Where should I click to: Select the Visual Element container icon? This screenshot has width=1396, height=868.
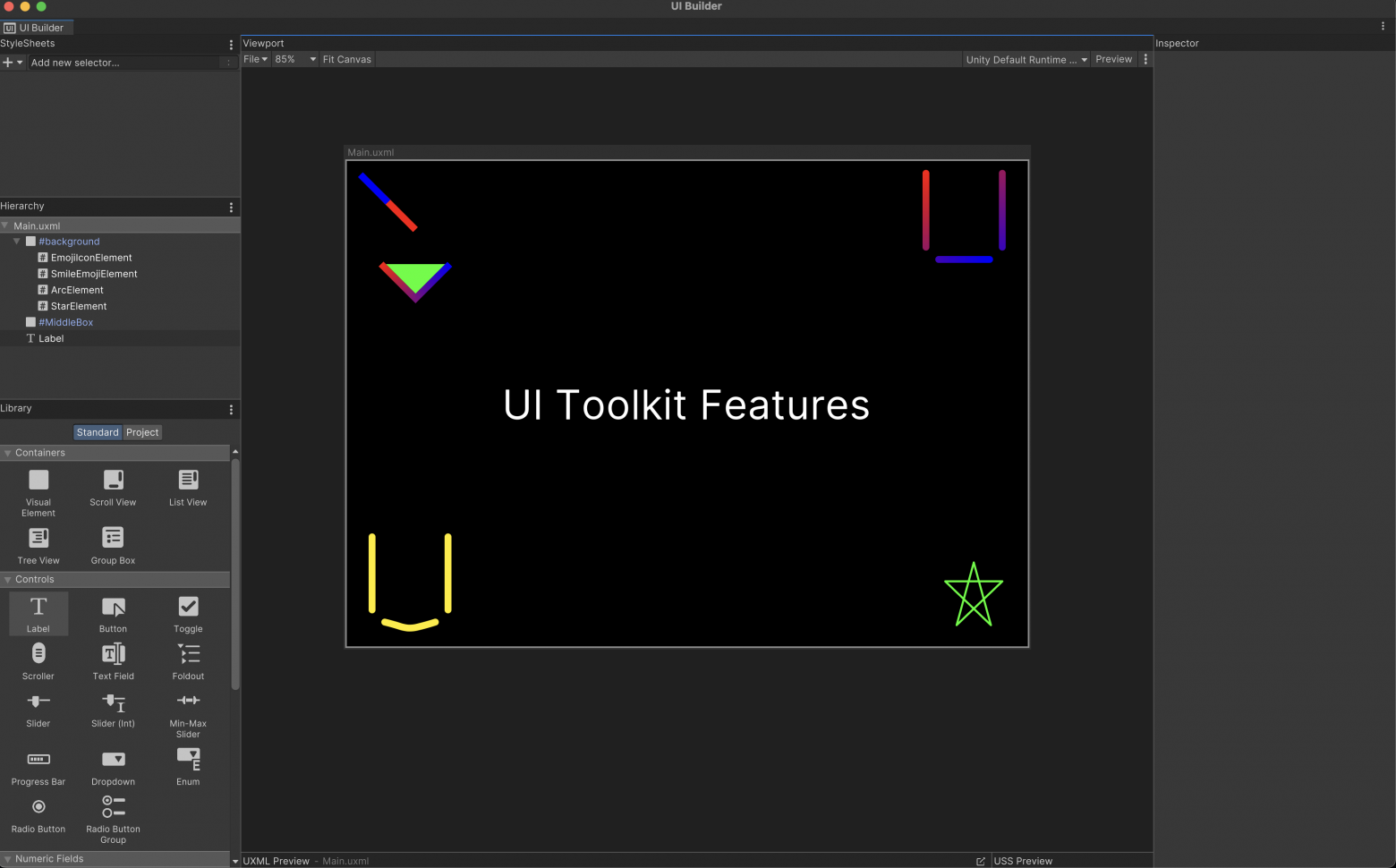click(x=38, y=481)
